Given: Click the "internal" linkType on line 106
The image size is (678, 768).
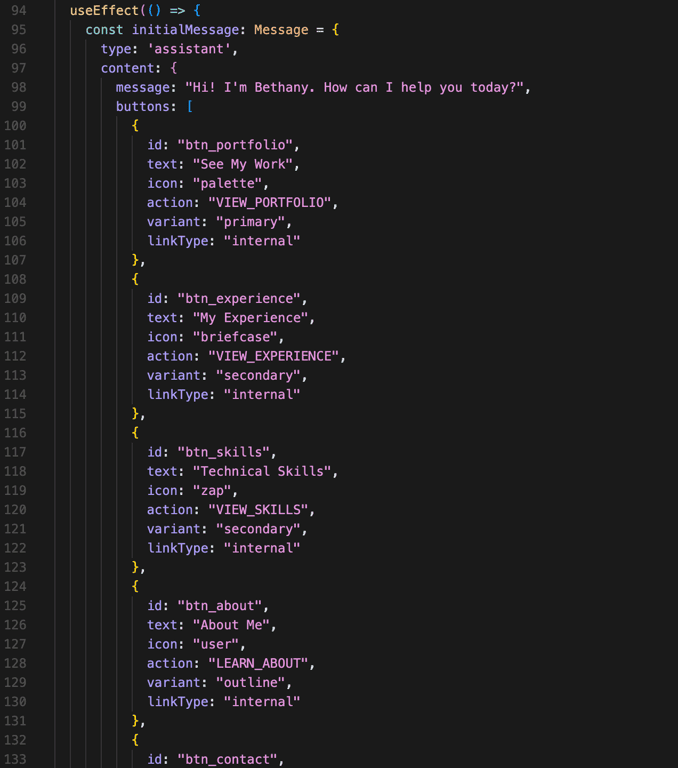Looking at the screenshot, I should tap(262, 241).
